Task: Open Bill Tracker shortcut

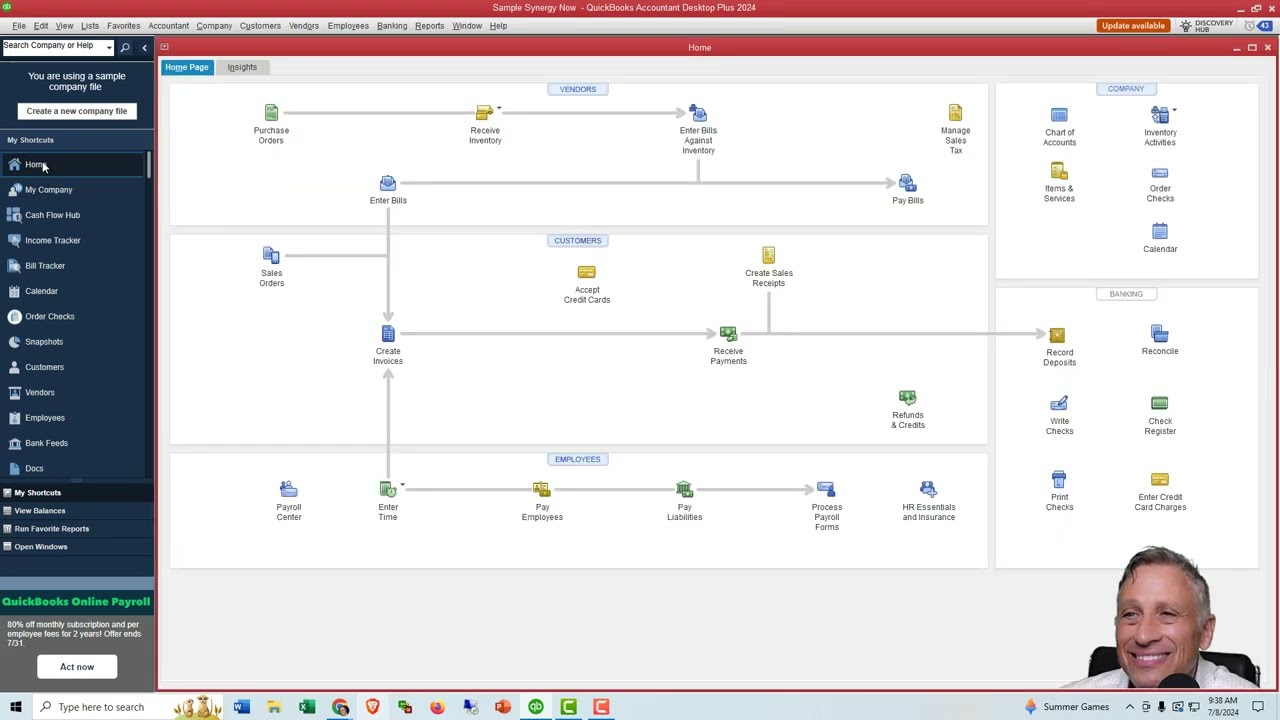Action: click(45, 266)
